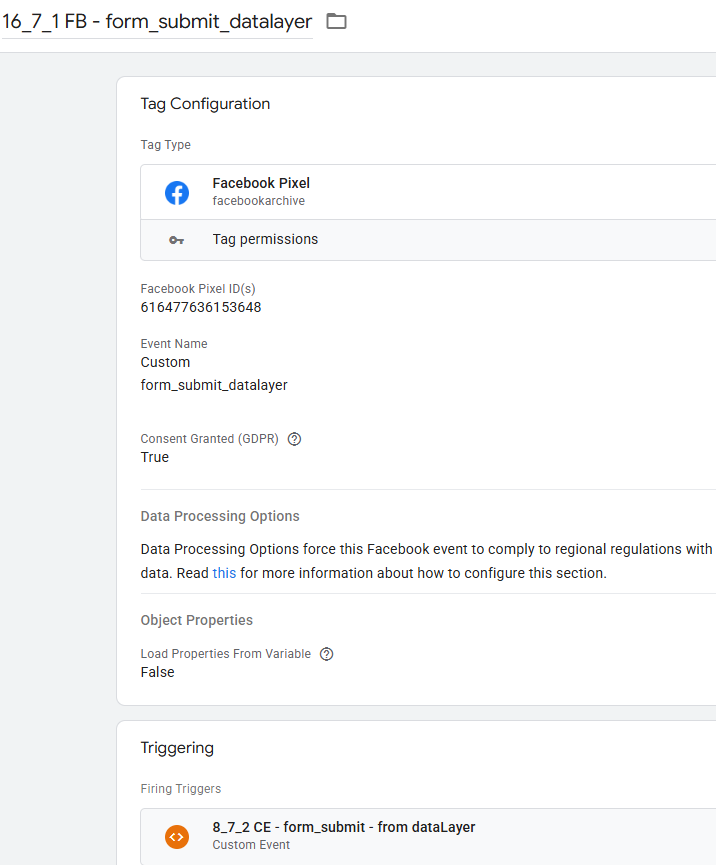Click the Tag Configuration section heading
The width and height of the screenshot is (716, 865).
click(205, 104)
